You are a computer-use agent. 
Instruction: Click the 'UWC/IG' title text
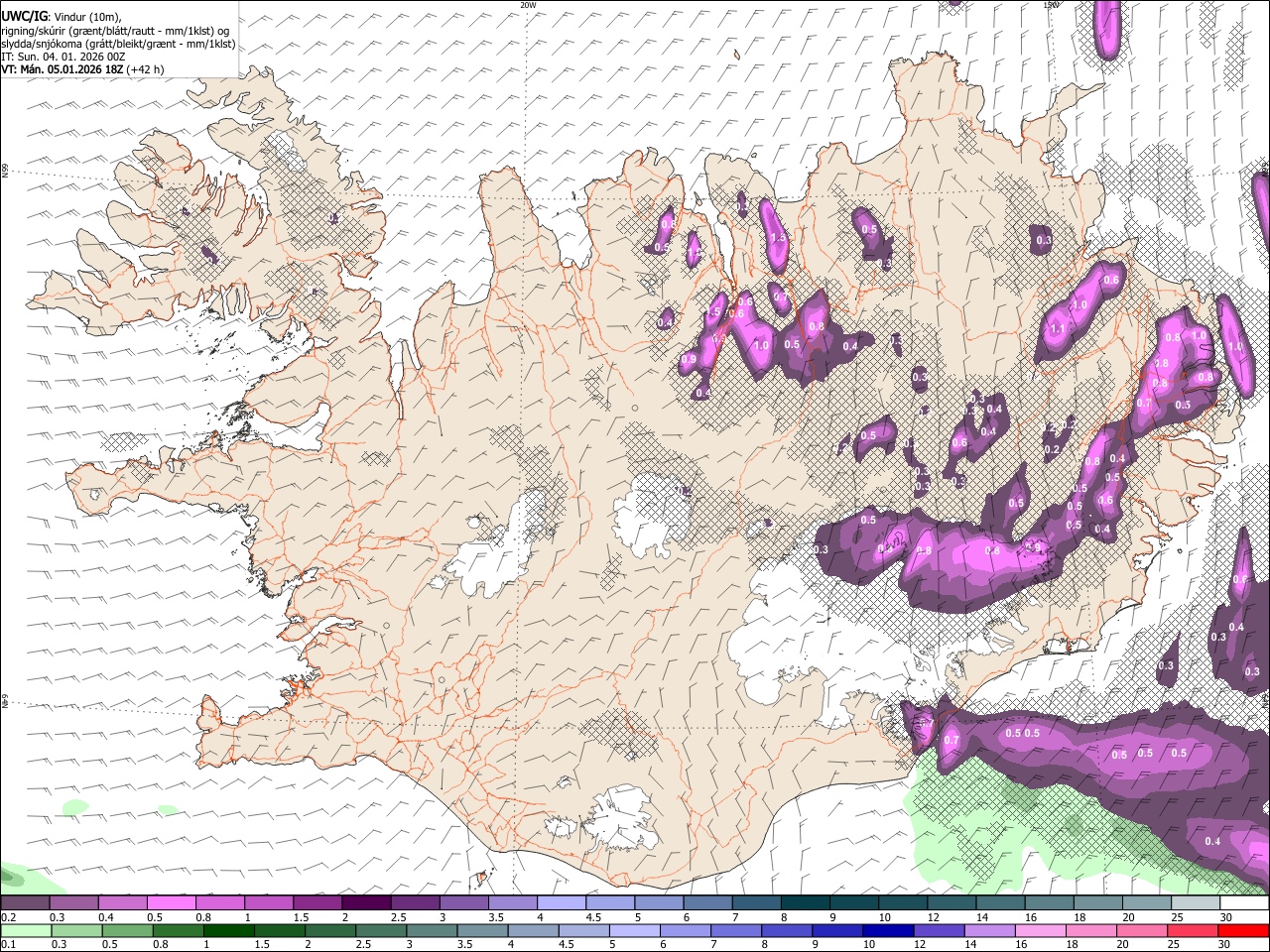tap(24, 15)
